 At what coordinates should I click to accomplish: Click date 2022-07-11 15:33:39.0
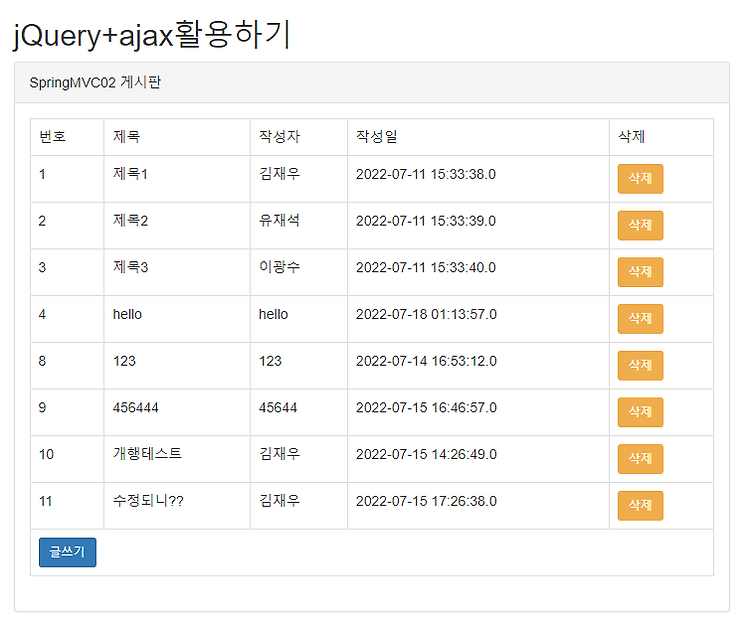pyautogui.click(x=426, y=221)
